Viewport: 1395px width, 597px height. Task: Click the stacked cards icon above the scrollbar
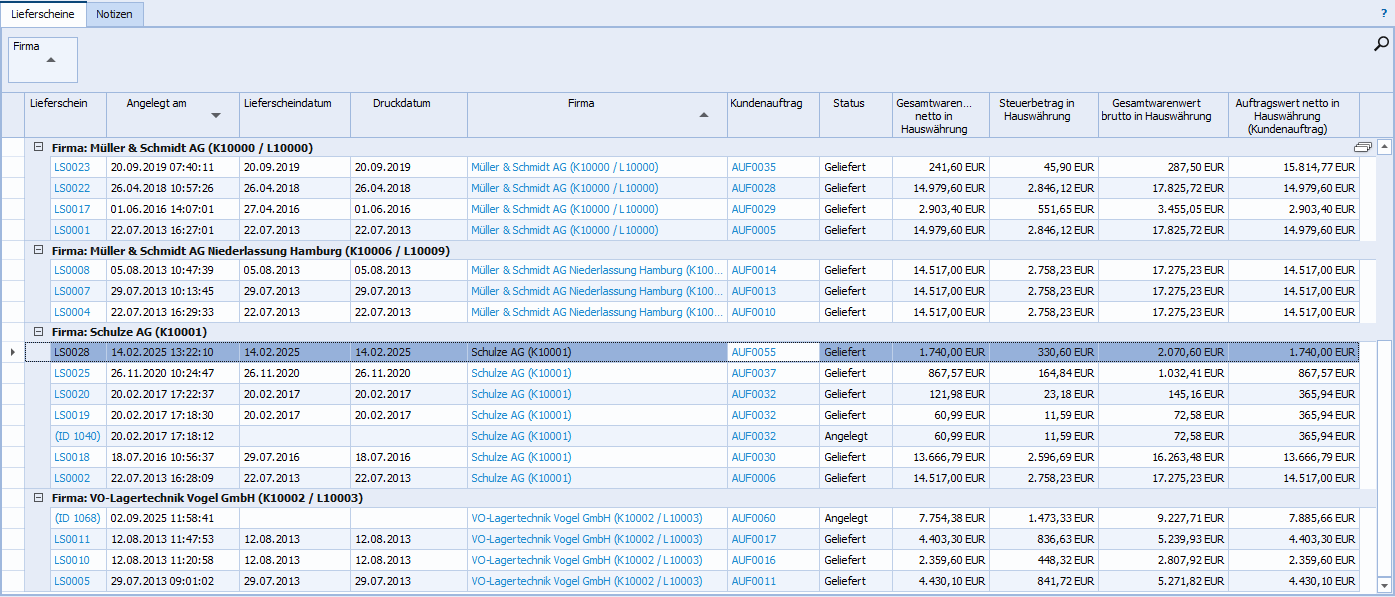coord(1362,148)
